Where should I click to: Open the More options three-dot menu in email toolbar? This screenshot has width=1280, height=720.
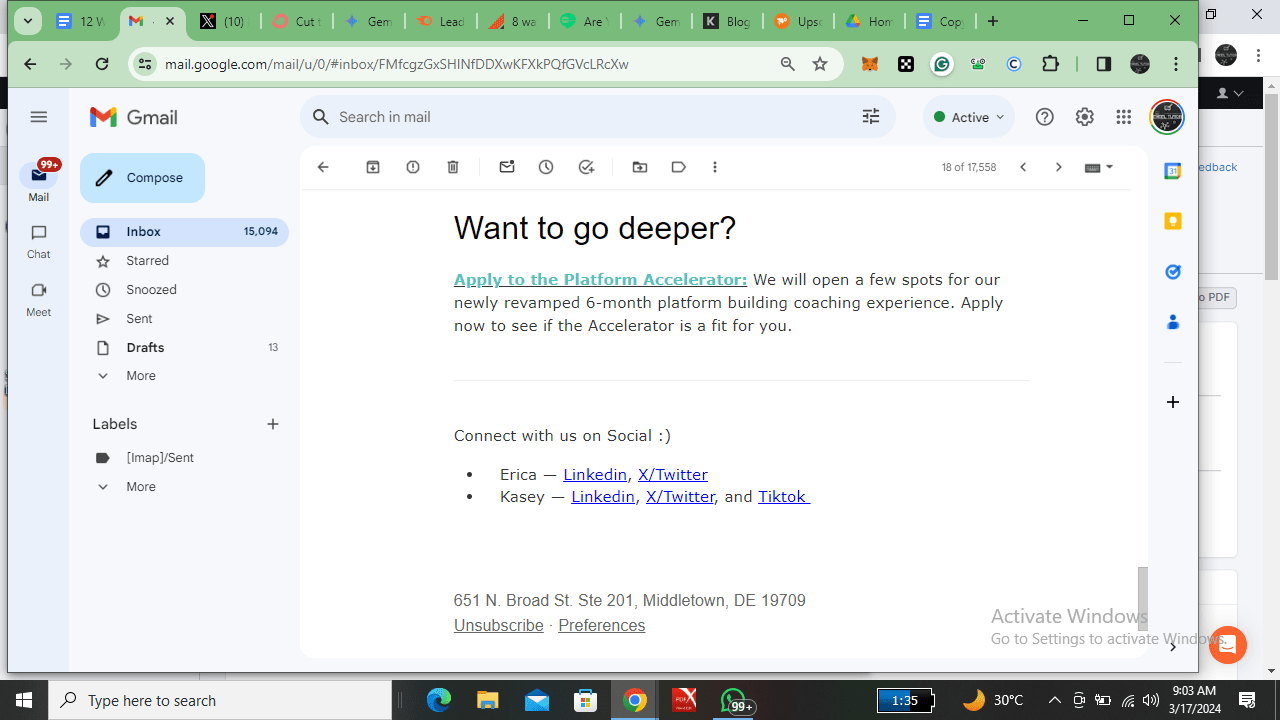click(x=715, y=167)
